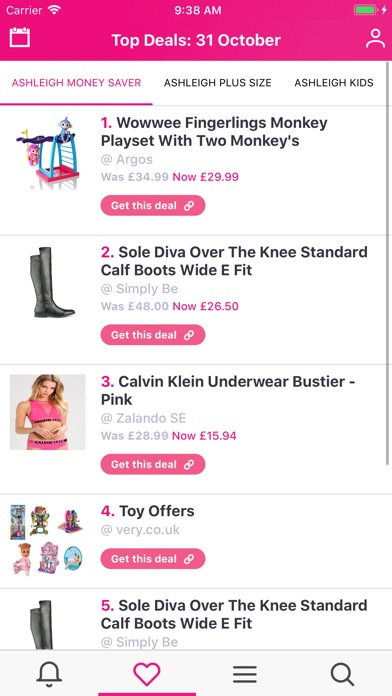392x696 pixels.
Task: Switch to Ashleigh Plus Size tab
Action: click(218, 83)
